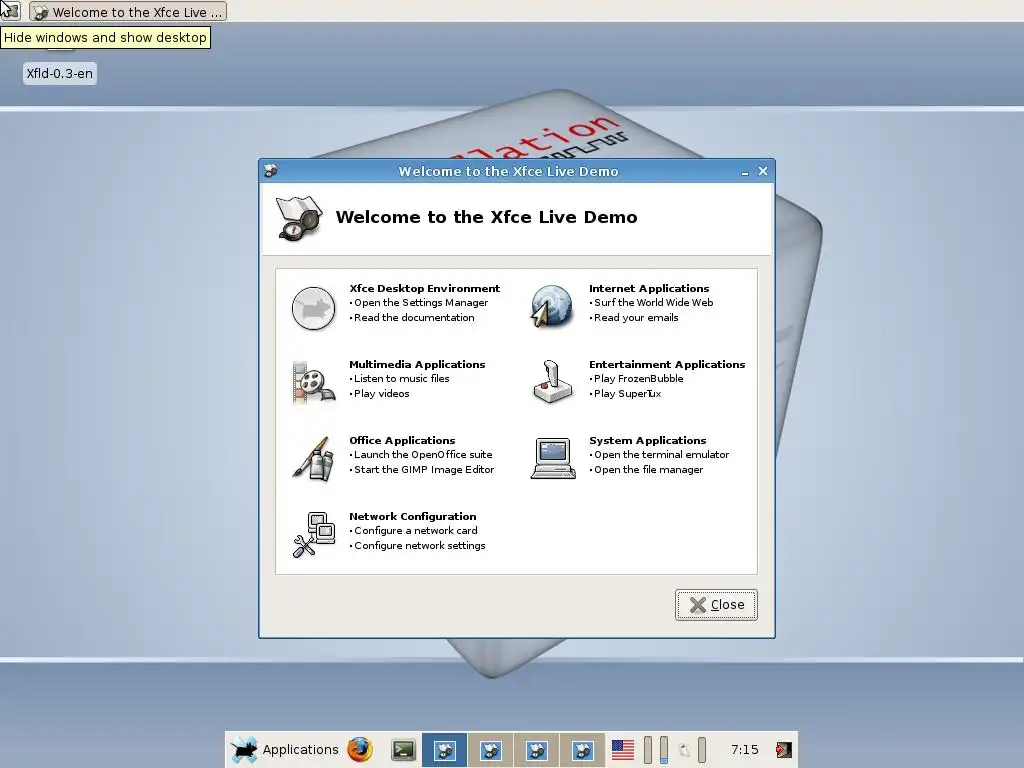
Task: Select the Welcome to the Xfce Live taskbar entry
Action: (128, 12)
